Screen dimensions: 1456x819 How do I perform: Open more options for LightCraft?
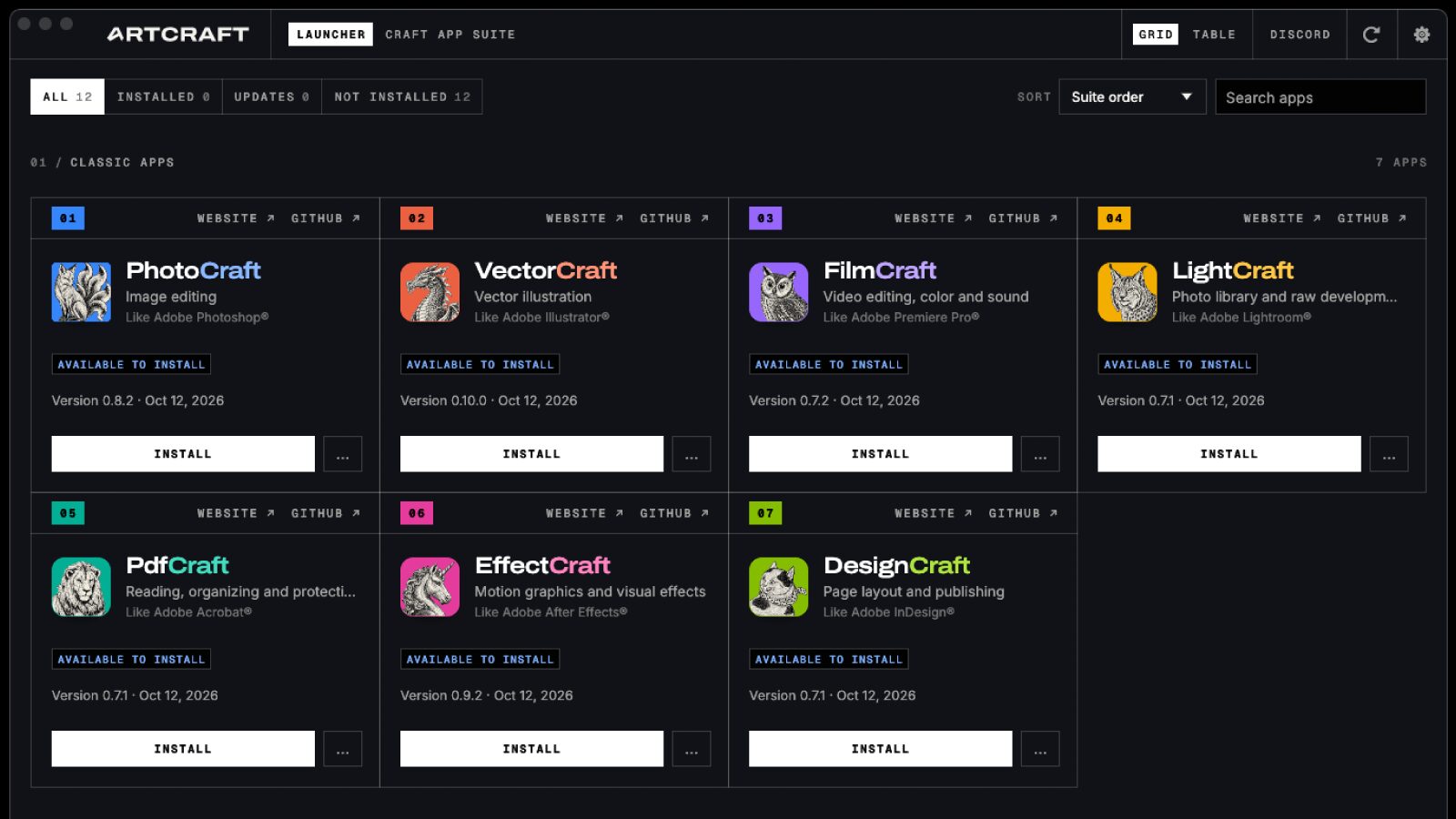click(x=1389, y=454)
